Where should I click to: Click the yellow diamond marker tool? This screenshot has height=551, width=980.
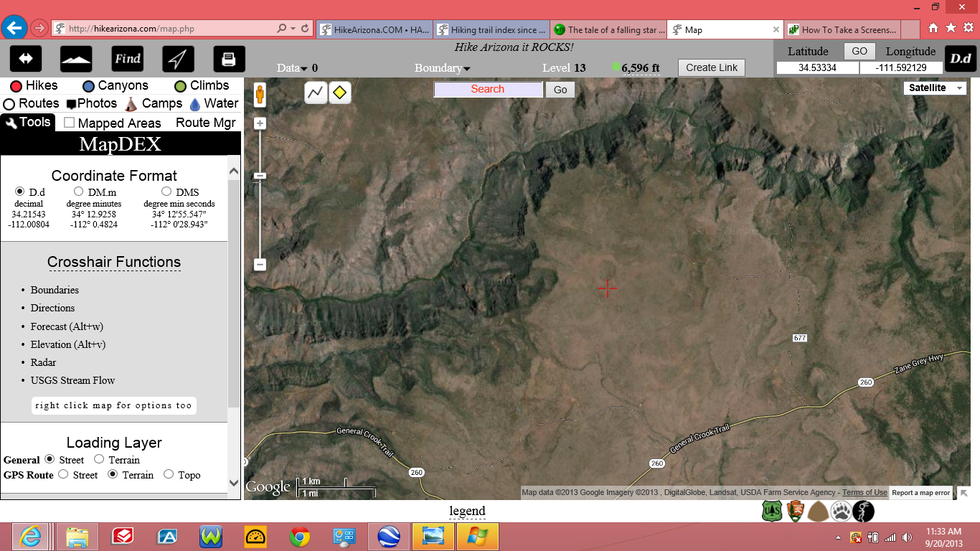point(339,92)
